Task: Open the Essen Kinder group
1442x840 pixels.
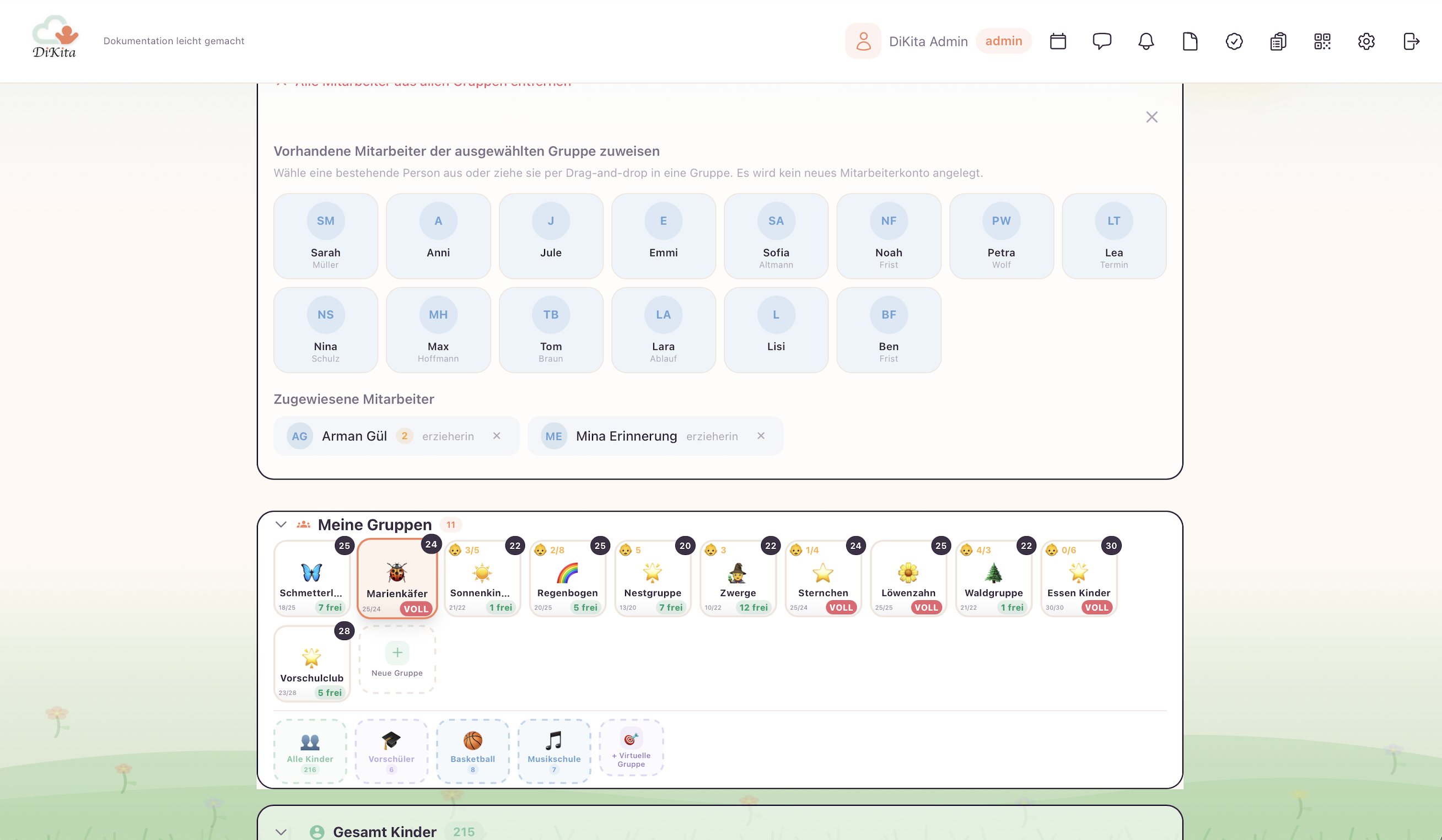Action: [1079, 579]
